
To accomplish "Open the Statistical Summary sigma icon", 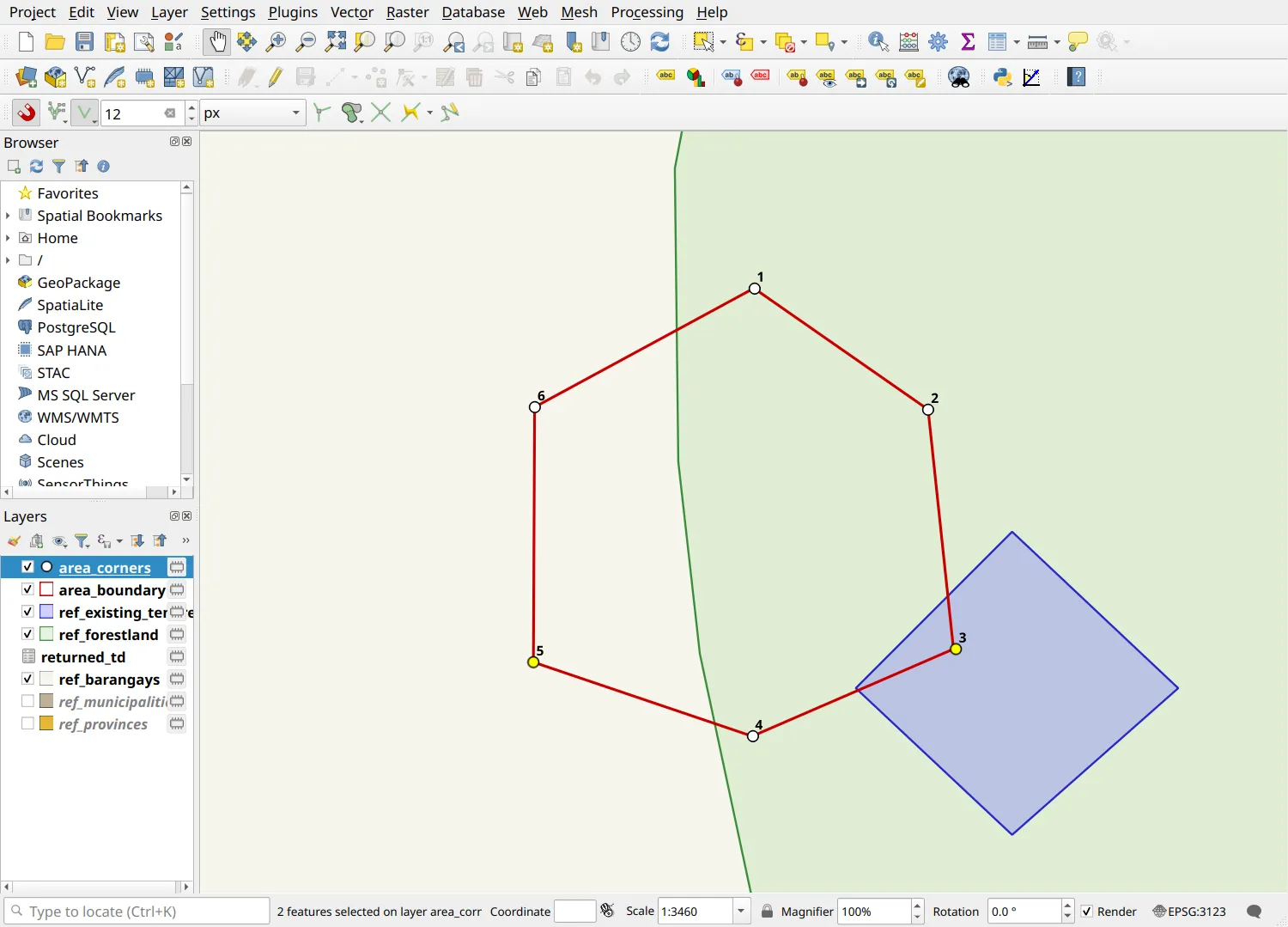I will [x=968, y=41].
